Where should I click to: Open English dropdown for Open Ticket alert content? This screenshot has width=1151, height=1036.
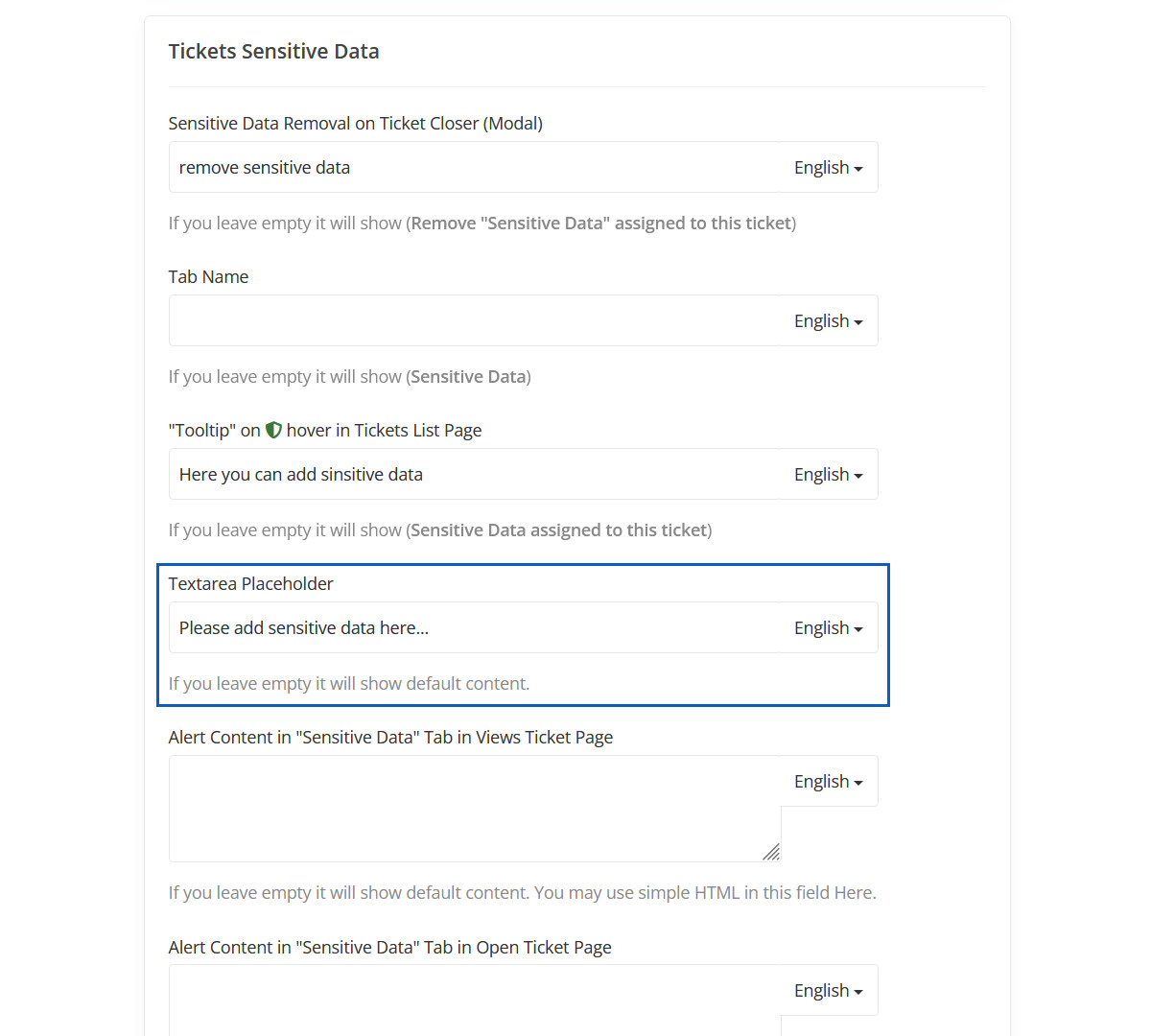829,991
